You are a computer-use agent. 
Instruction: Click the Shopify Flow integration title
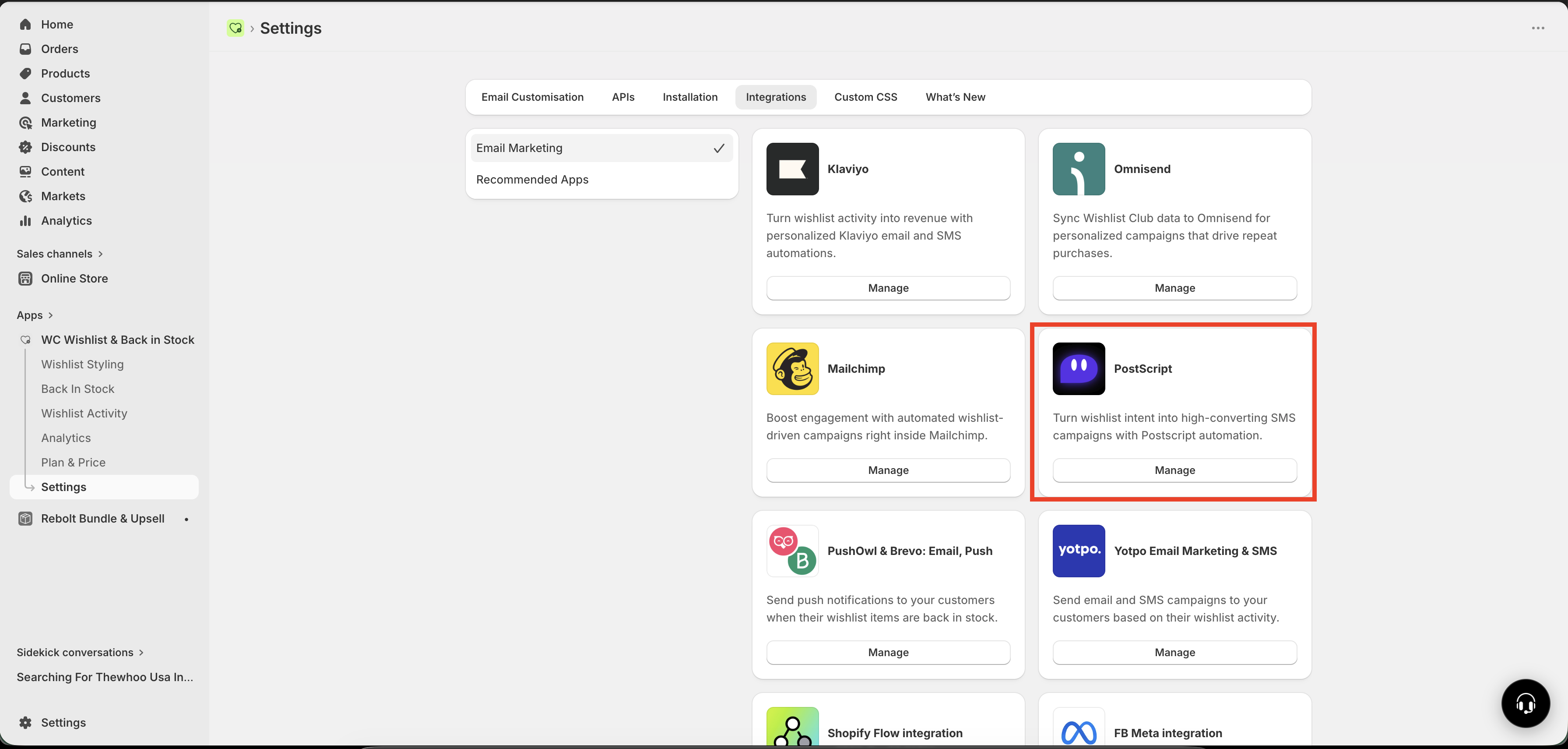(x=895, y=733)
